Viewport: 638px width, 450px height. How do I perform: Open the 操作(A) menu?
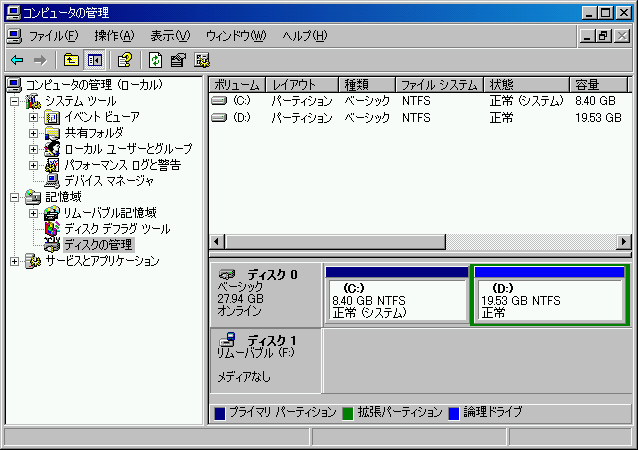[x=114, y=36]
